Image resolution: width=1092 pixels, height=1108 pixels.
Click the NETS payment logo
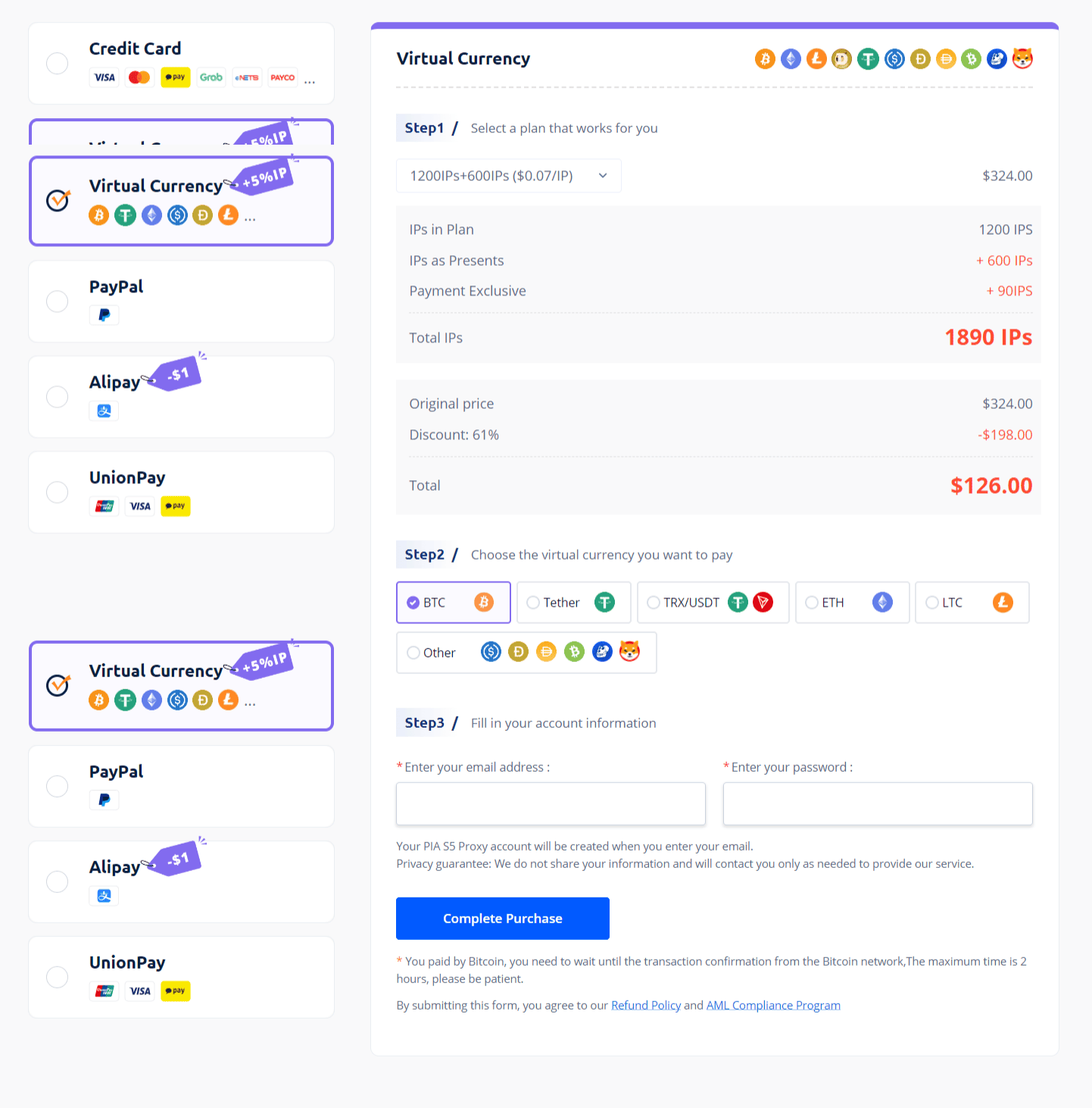click(247, 77)
